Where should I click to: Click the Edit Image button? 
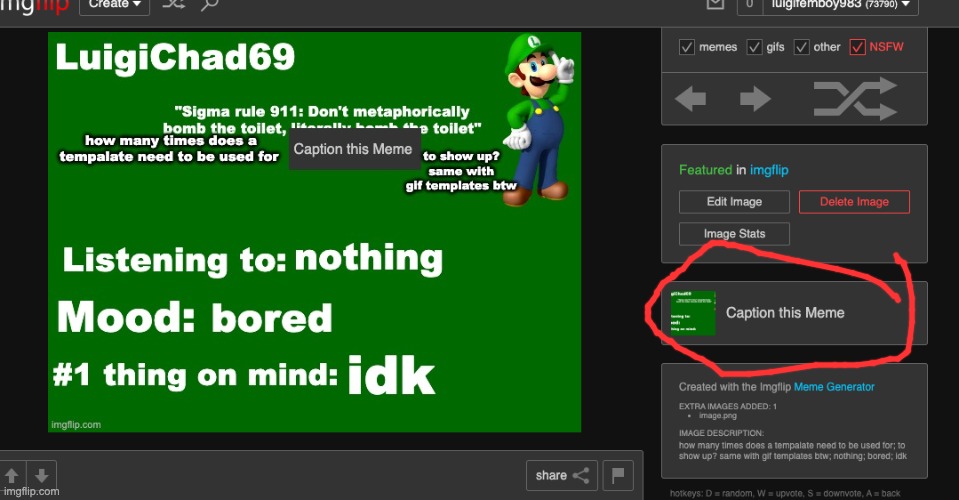(734, 202)
